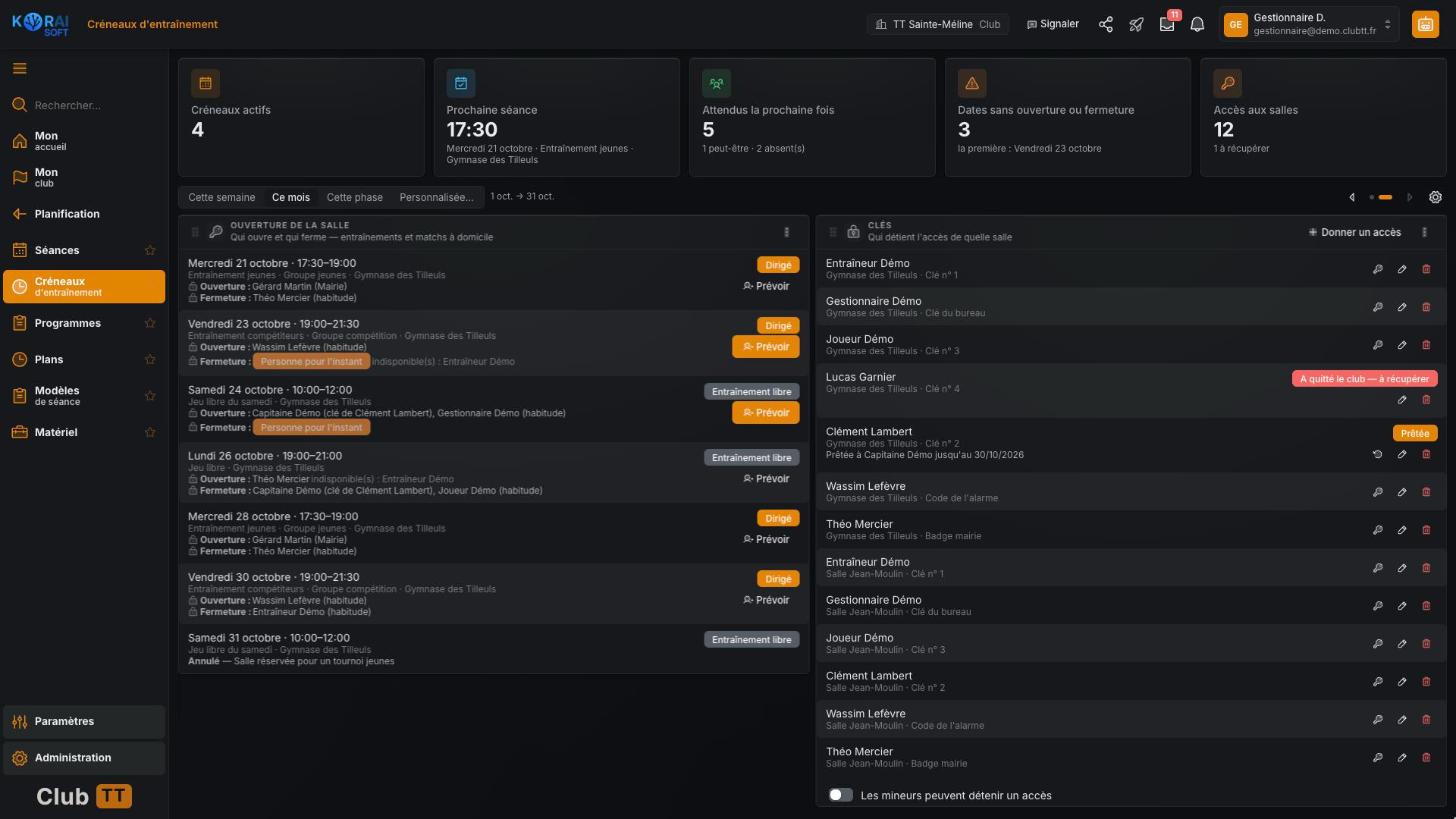This screenshot has height=819, width=1456.
Task: Delete Lucas Garnier's key access
Action: 1426,400
